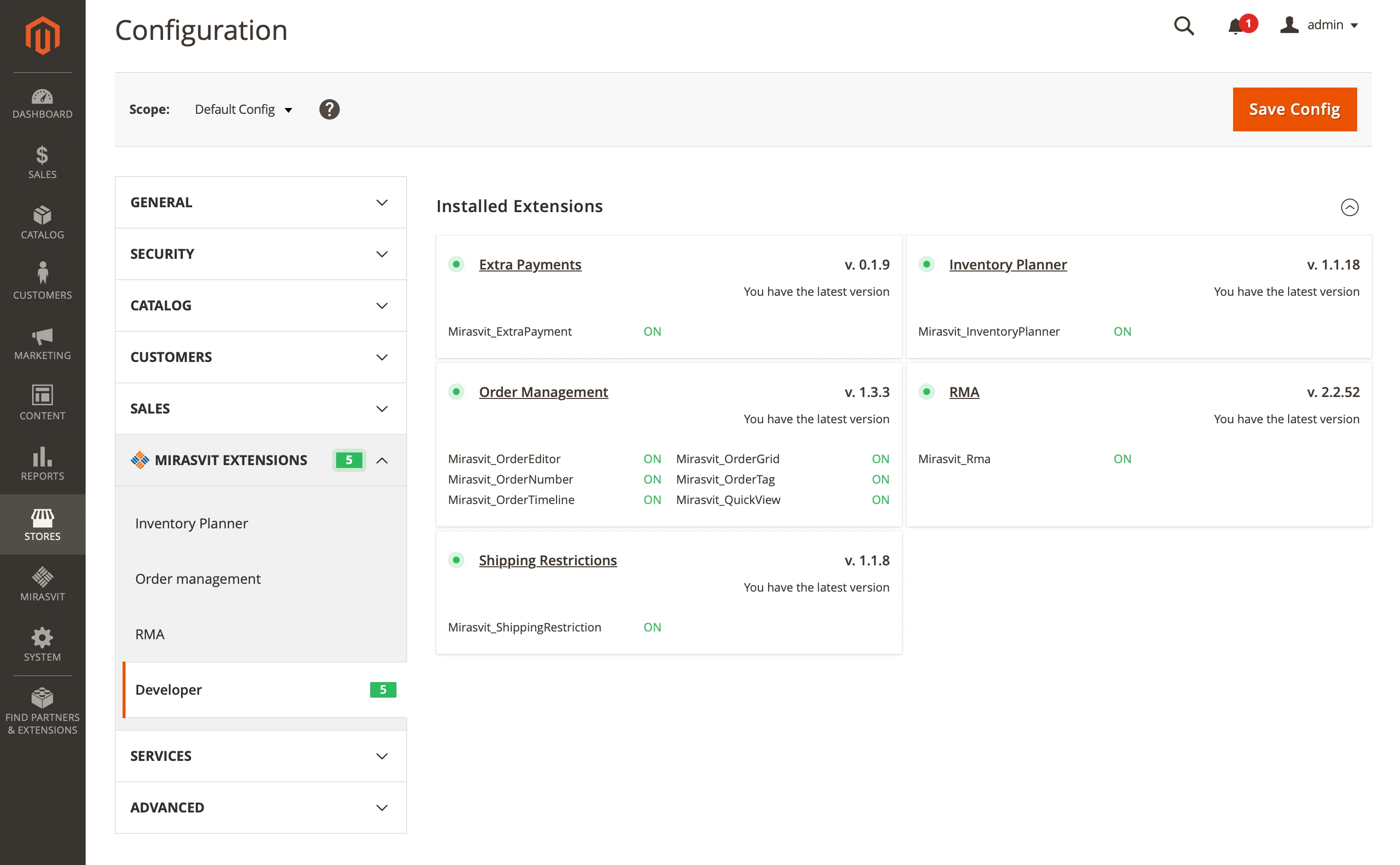Toggle Mirasvit_OrderEditor ON status
This screenshot has height=865, width=1400.
(651, 458)
